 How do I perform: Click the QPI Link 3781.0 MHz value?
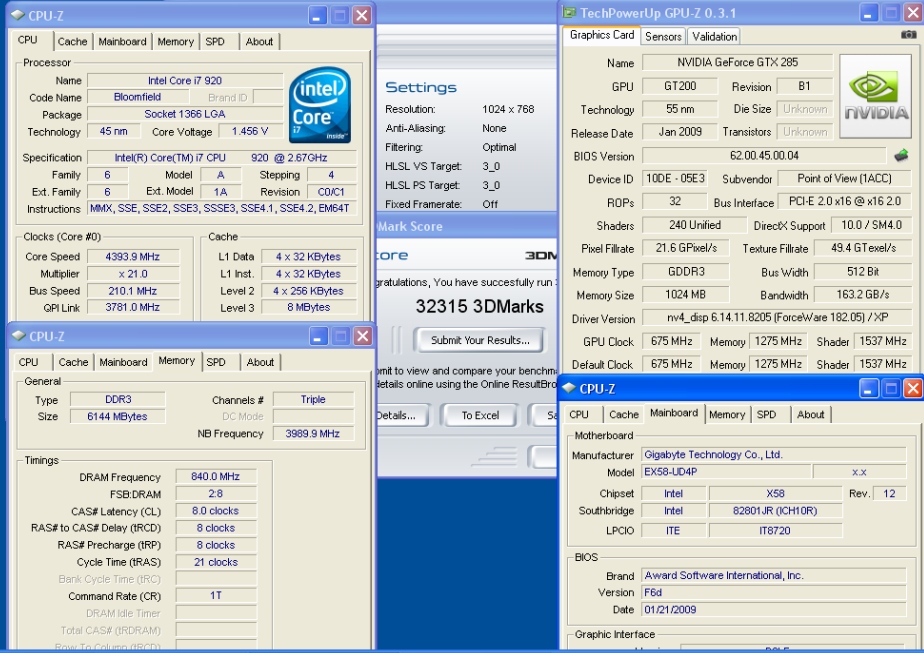pyautogui.click(x=133, y=307)
